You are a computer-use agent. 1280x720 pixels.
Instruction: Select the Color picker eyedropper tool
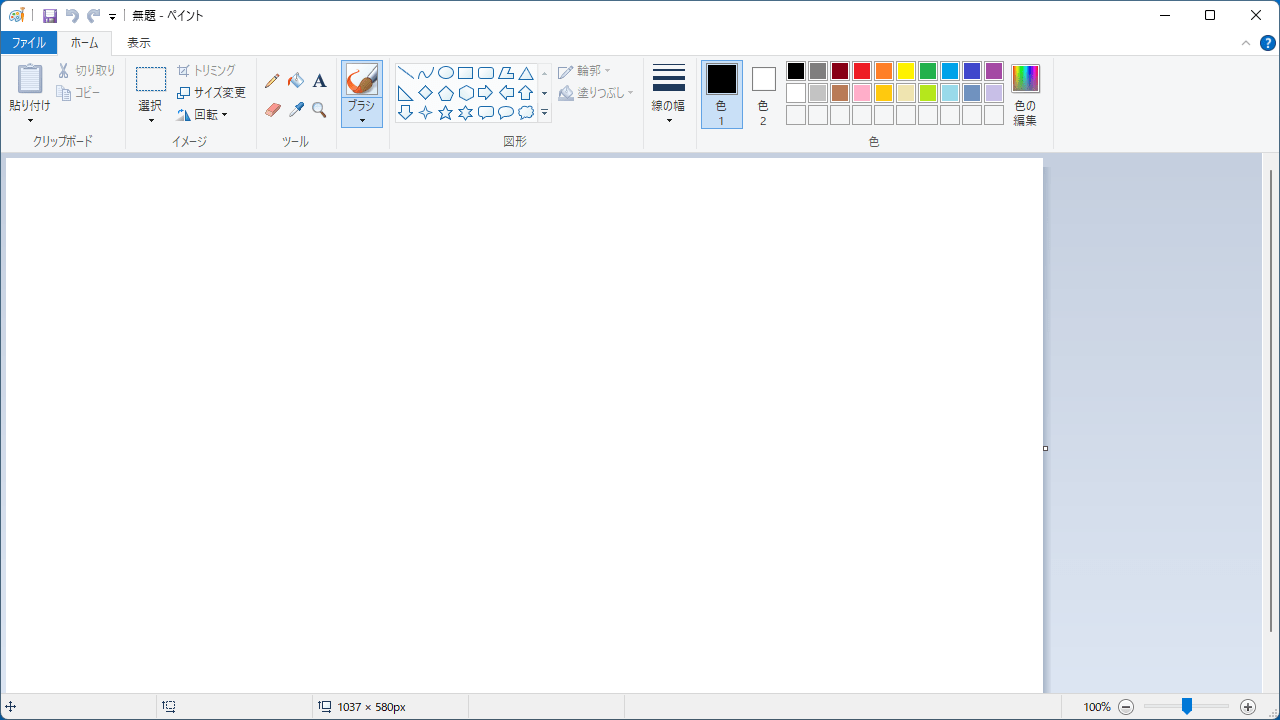coord(296,110)
